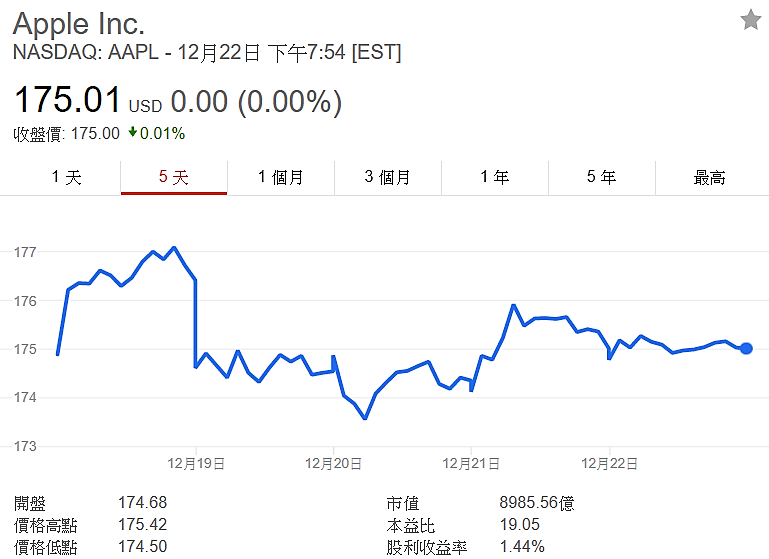
Task: Click the 12月22日 date axis label
Action: click(x=610, y=463)
